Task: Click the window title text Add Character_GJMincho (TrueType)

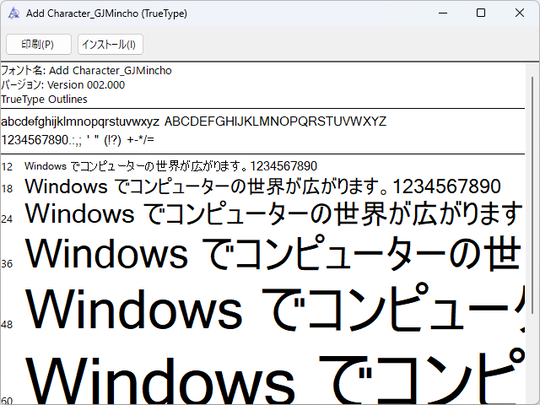Action: [x=107, y=13]
